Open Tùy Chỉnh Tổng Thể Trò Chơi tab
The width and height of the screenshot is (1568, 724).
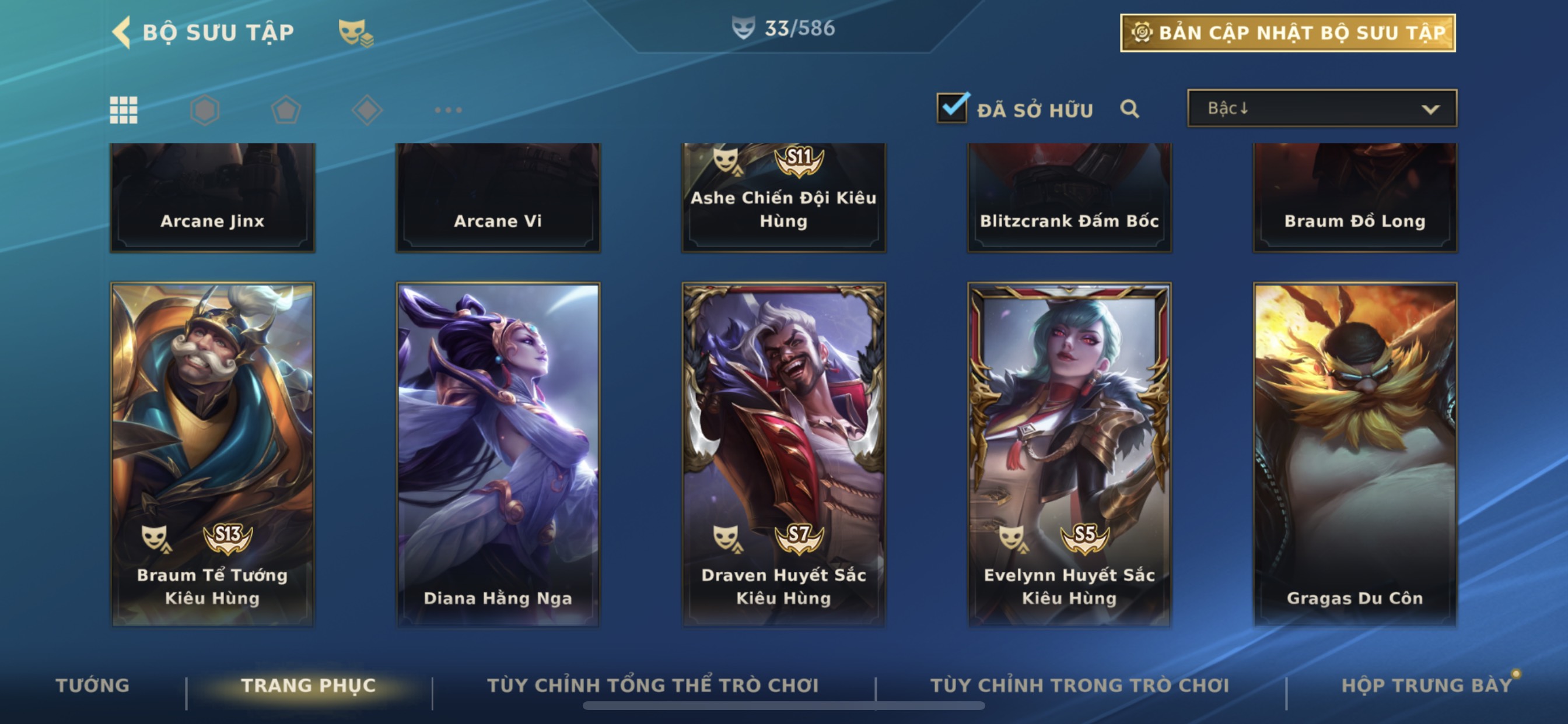click(653, 685)
